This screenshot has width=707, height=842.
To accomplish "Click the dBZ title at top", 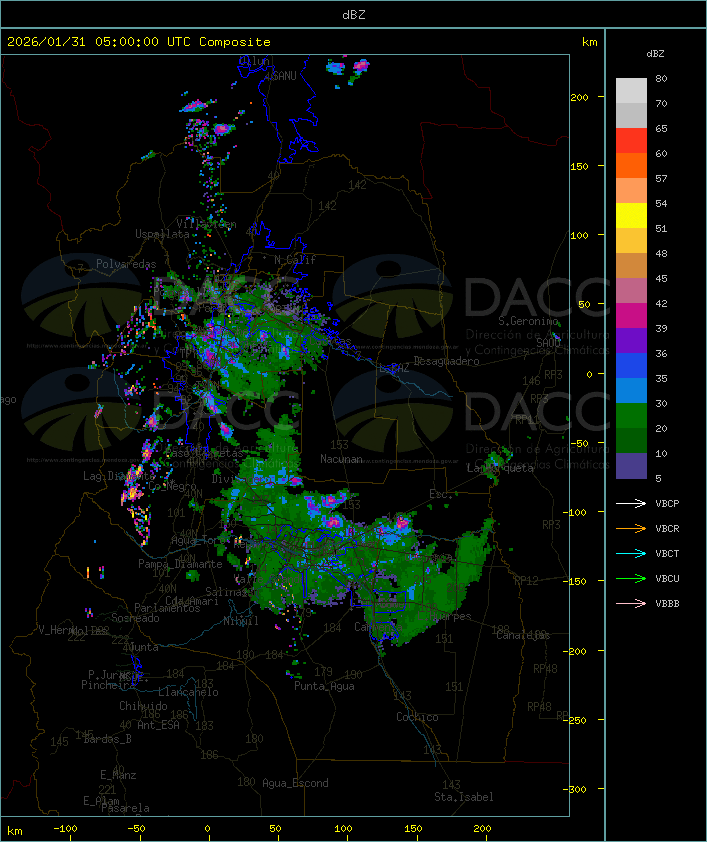I will [353, 14].
